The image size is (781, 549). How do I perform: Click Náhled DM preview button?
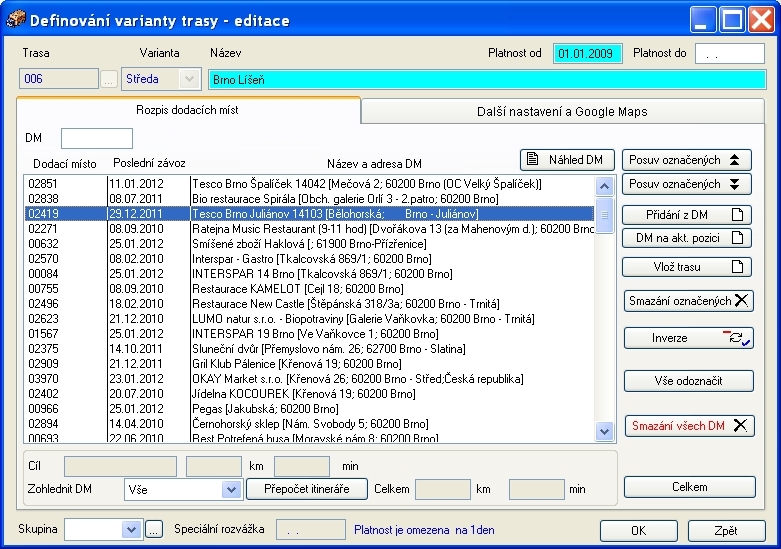point(567,160)
